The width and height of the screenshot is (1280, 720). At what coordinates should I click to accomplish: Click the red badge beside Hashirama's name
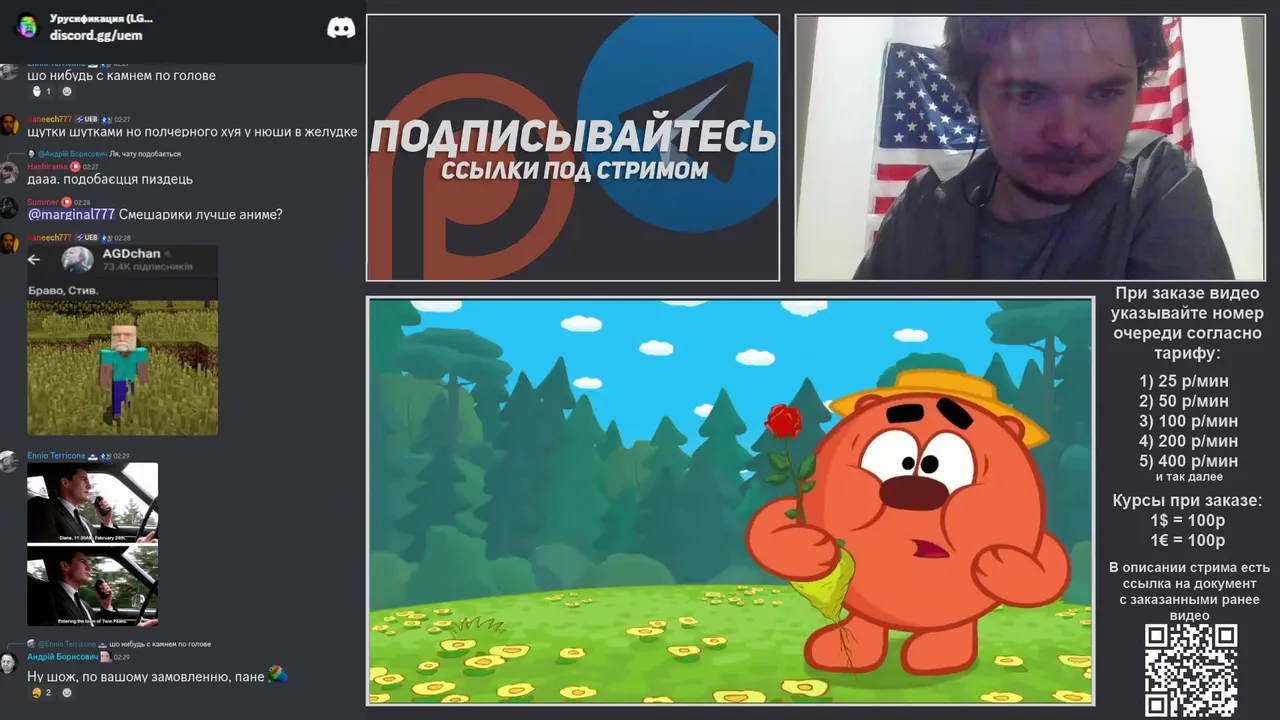pyautogui.click(x=75, y=167)
